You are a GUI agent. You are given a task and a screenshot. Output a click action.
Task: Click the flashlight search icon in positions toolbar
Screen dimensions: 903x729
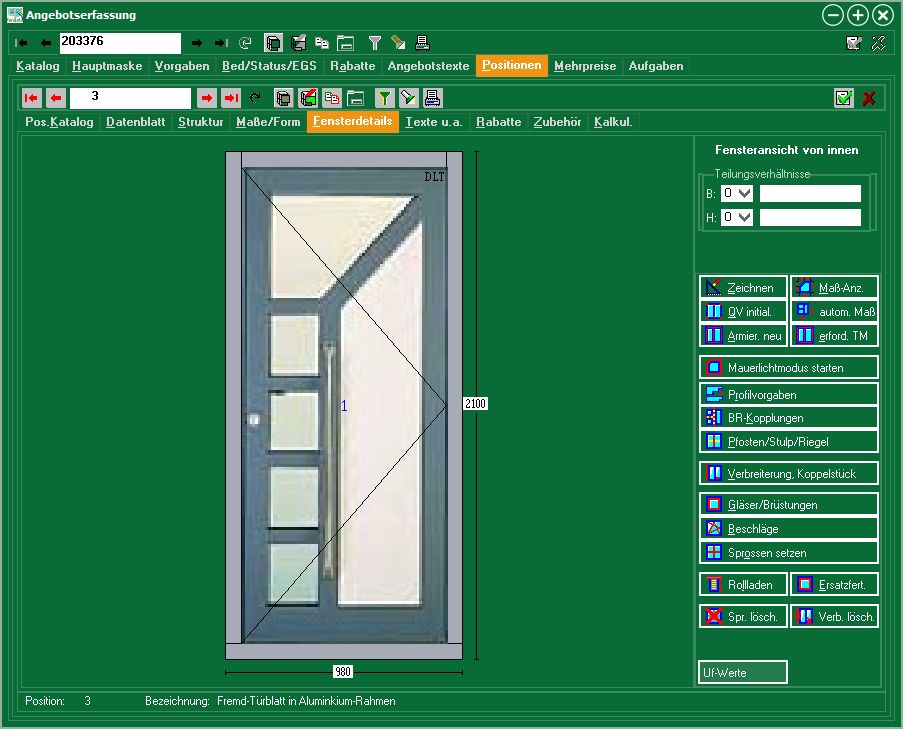(408, 98)
